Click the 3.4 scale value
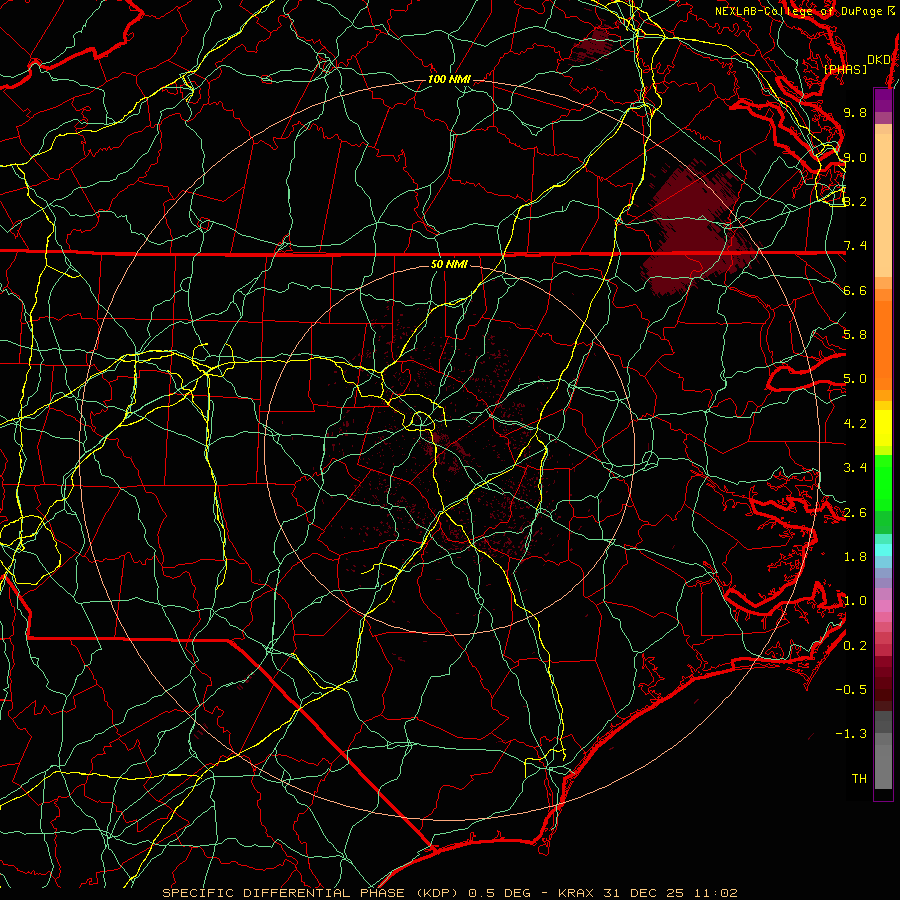 tap(855, 468)
